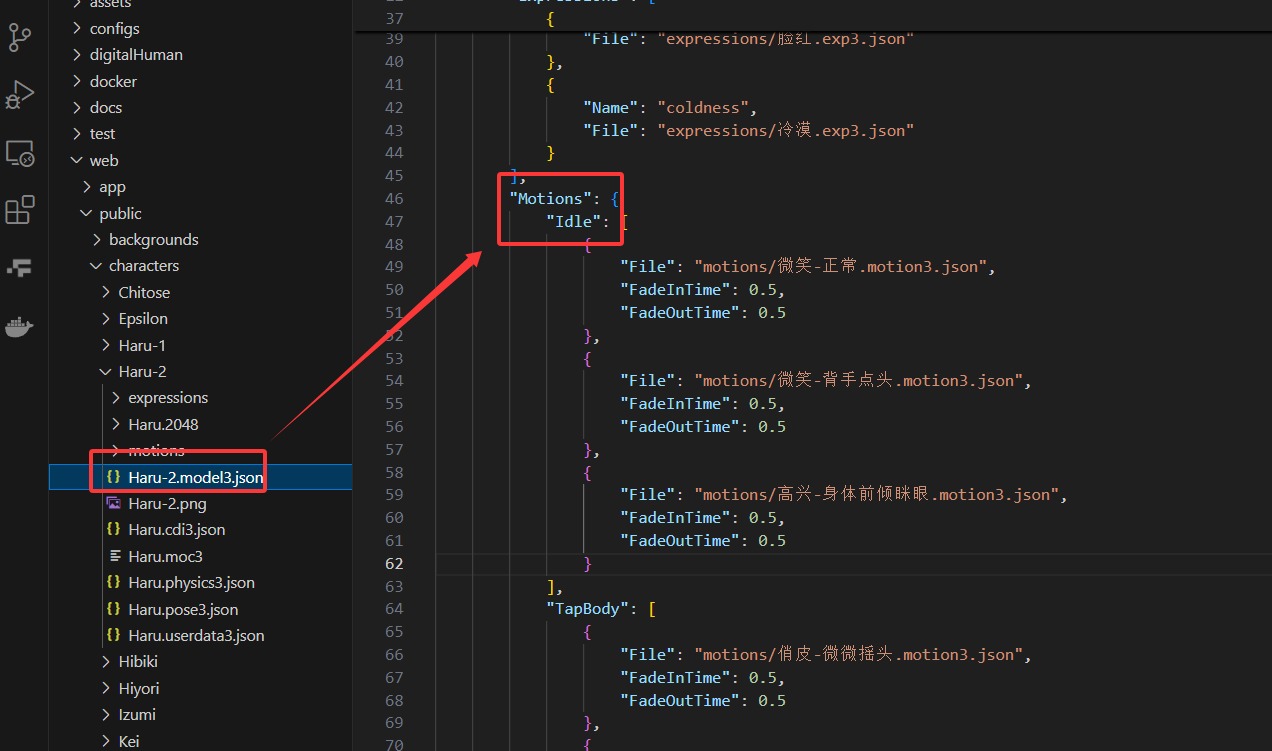Collapse the public folder chevron

pos(87,213)
